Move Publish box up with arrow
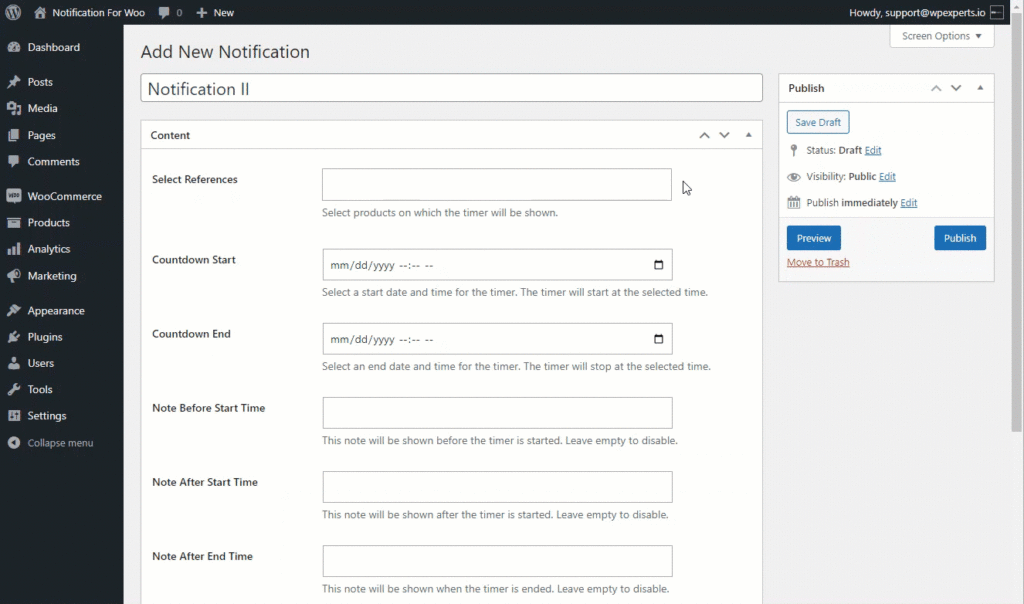 pyautogui.click(x=936, y=88)
